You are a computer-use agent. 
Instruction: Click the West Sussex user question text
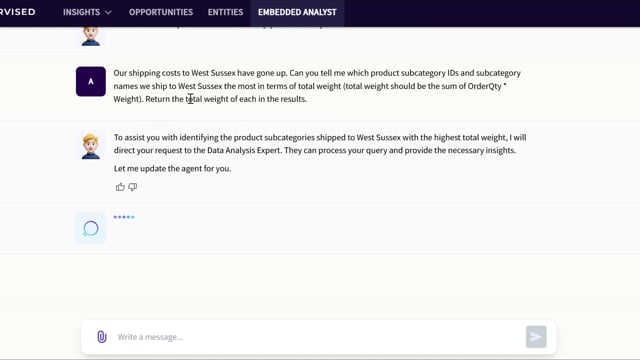click(x=317, y=86)
